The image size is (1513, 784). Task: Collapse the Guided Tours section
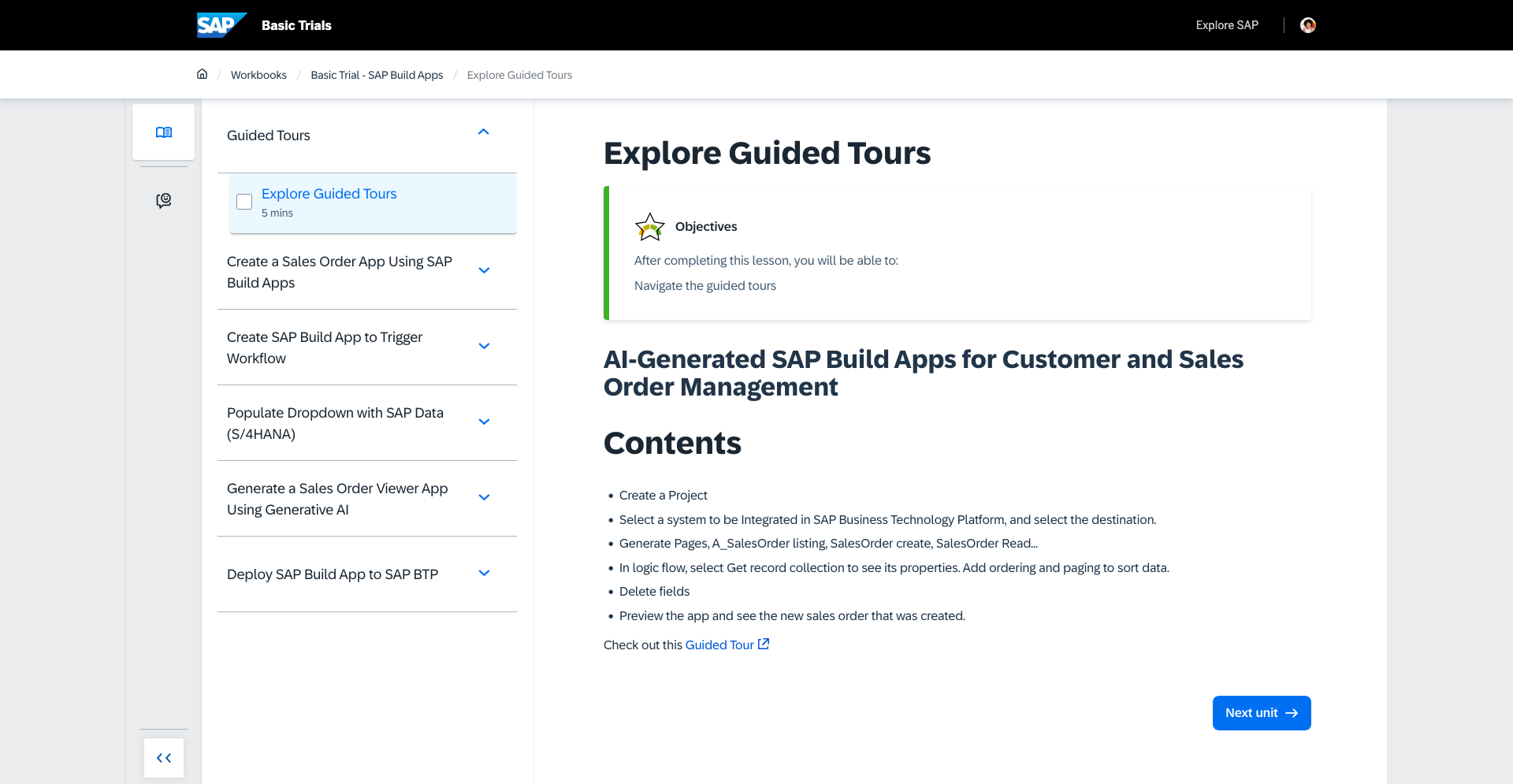click(484, 132)
